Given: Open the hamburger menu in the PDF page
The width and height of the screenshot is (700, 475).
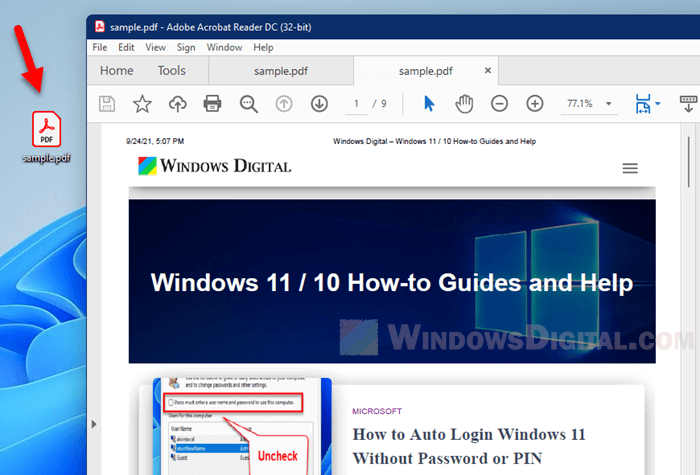Looking at the screenshot, I should (x=630, y=168).
